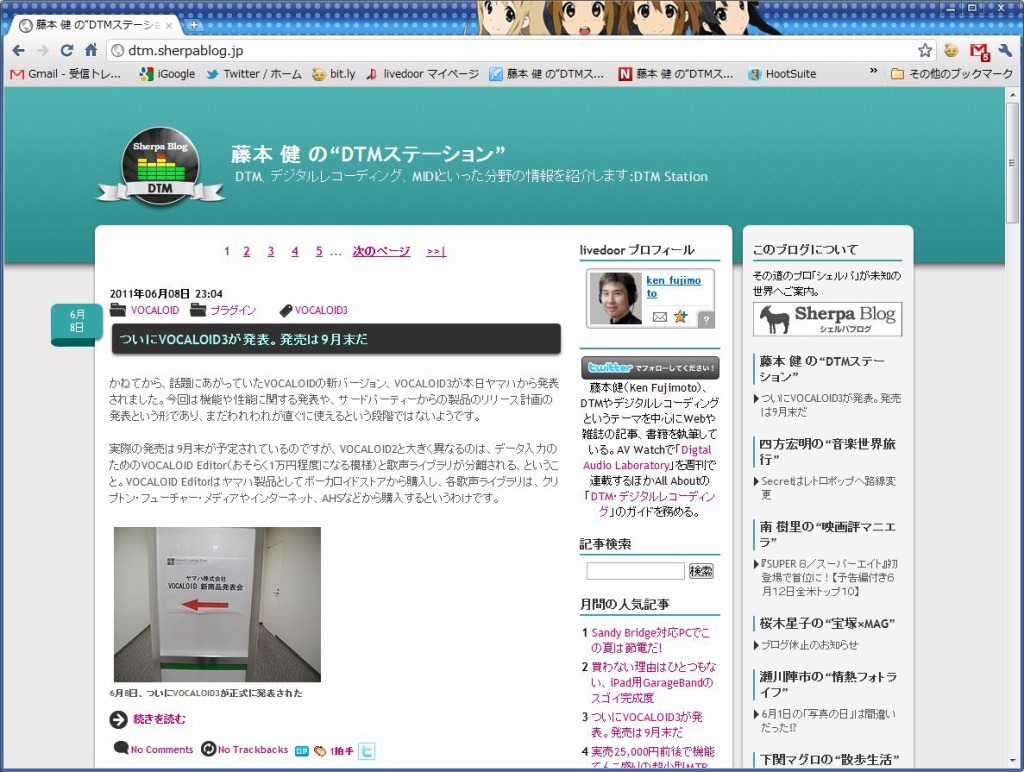
Task: Click the Sherpa Blog シェルパブログ donkey banner
Action: tap(827, 319)
